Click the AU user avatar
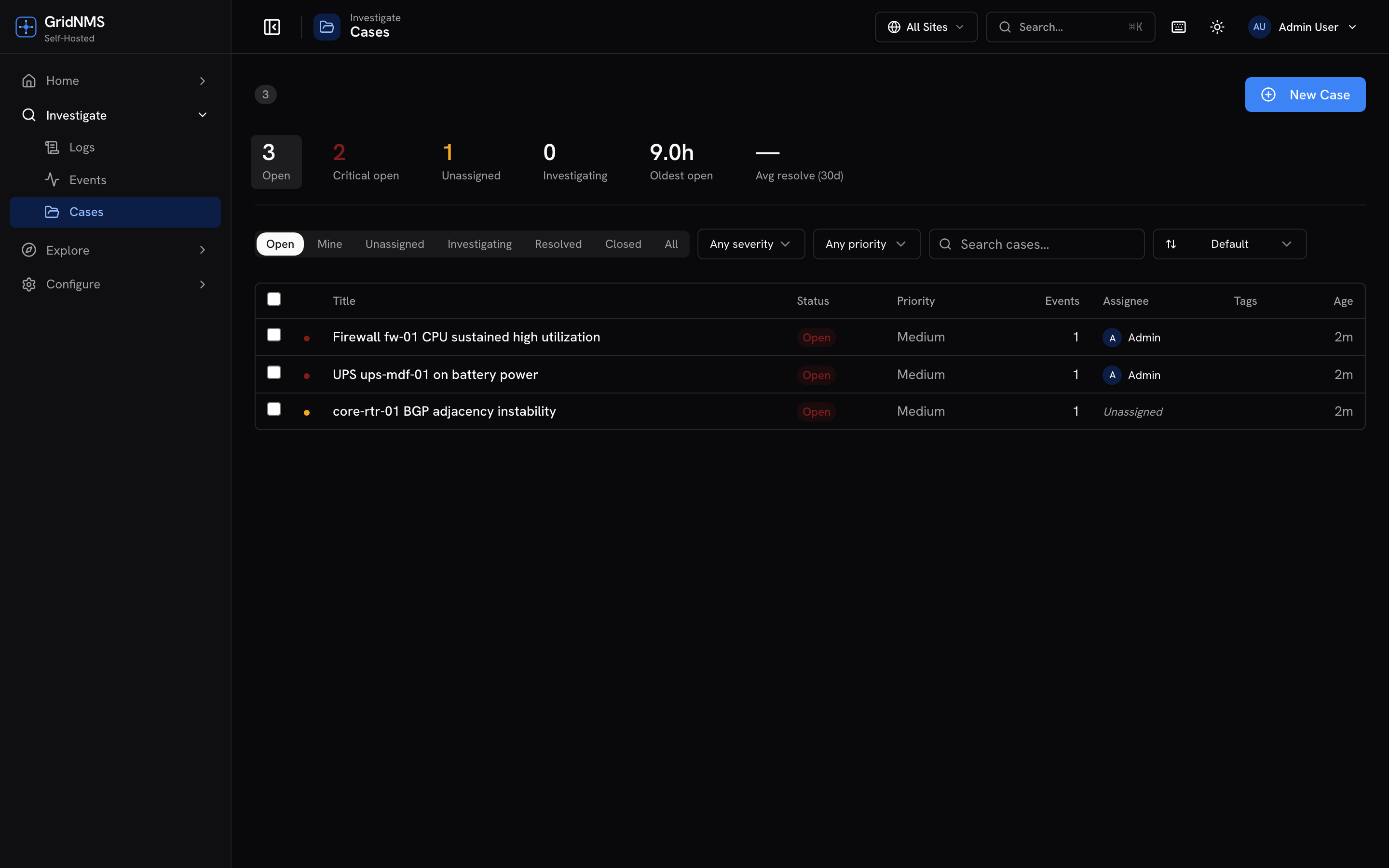 tap(1259, 27)
